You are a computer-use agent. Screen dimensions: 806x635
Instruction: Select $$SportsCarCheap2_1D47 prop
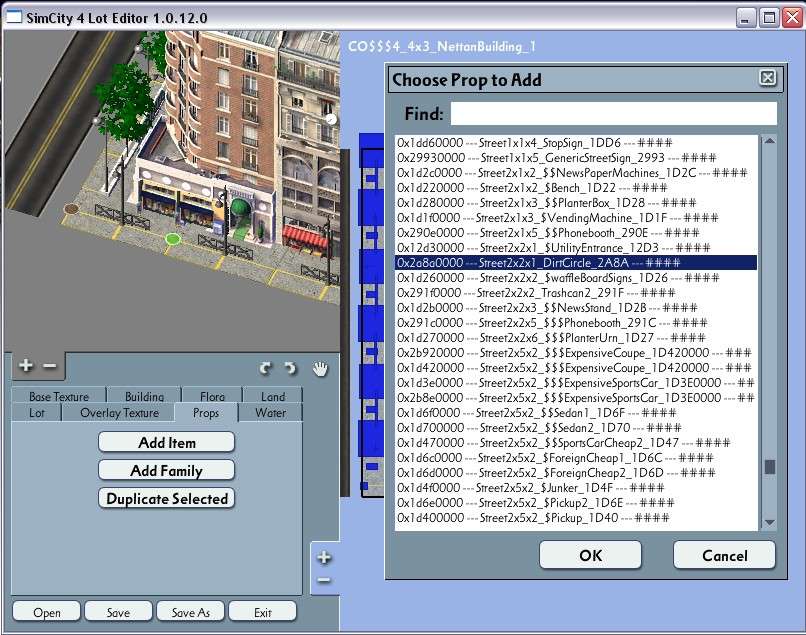coord(576,443)
